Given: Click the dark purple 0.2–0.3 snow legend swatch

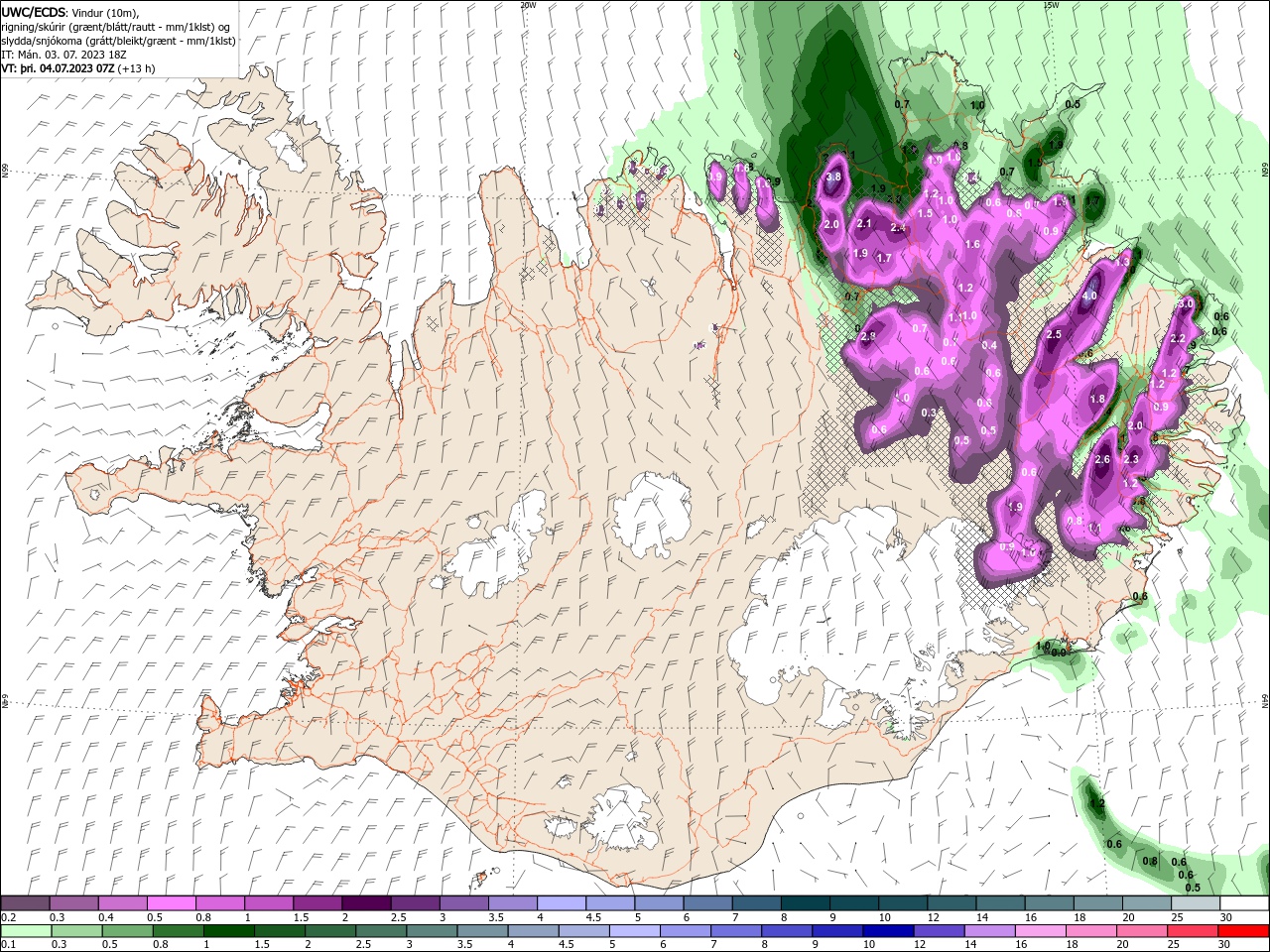Looking at the screenshot, I should pos(25,903).
